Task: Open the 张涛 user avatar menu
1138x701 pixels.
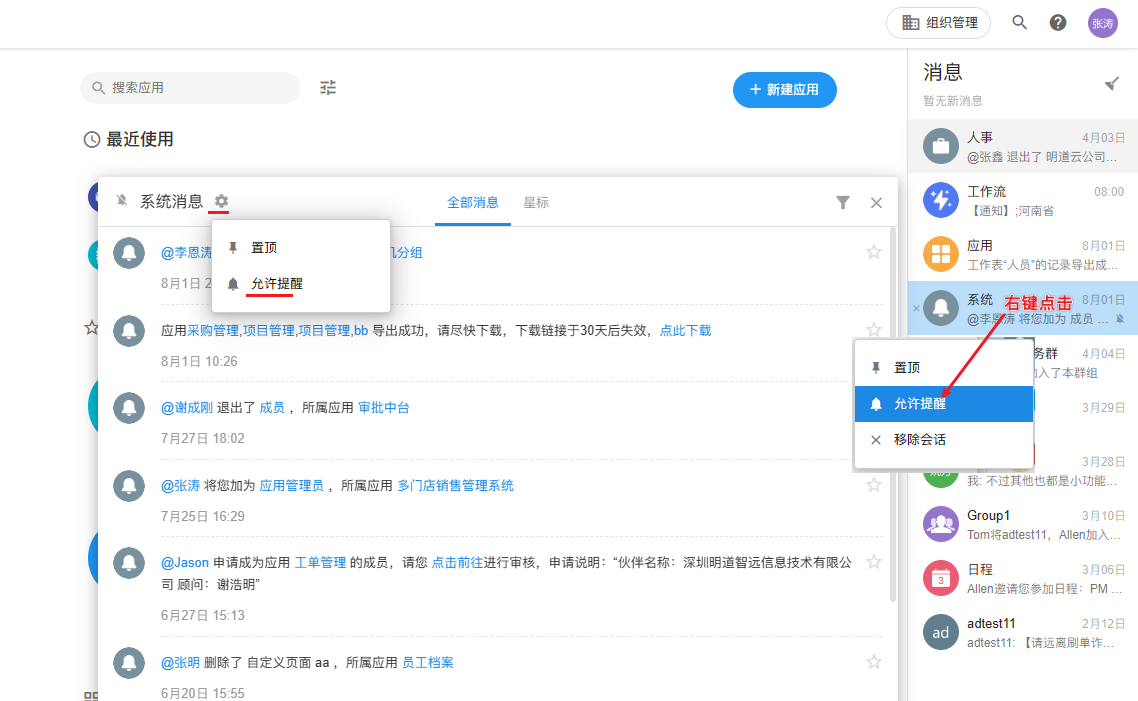Action: pos(1102,23)
